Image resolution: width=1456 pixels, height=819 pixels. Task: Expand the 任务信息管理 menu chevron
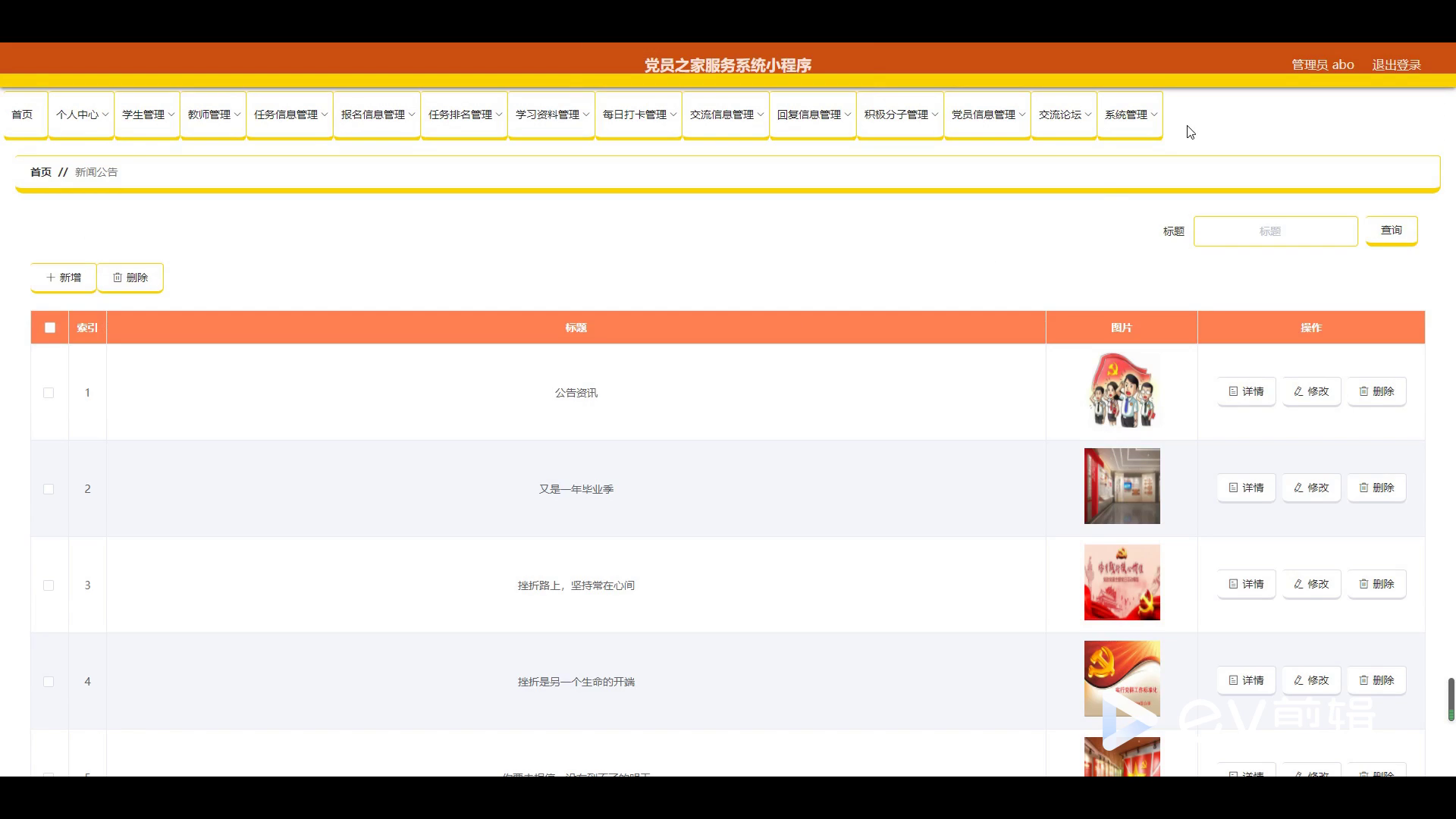tap(325, 115)
